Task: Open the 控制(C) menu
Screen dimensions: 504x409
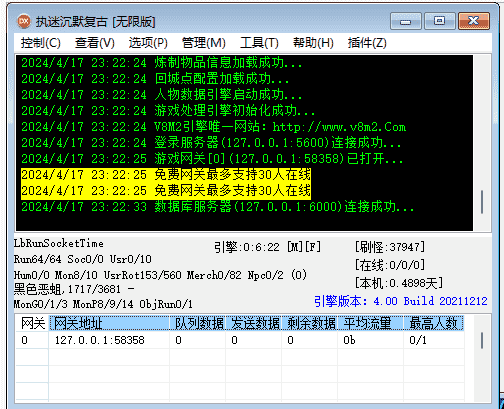Action: click(x=41, y=43)
